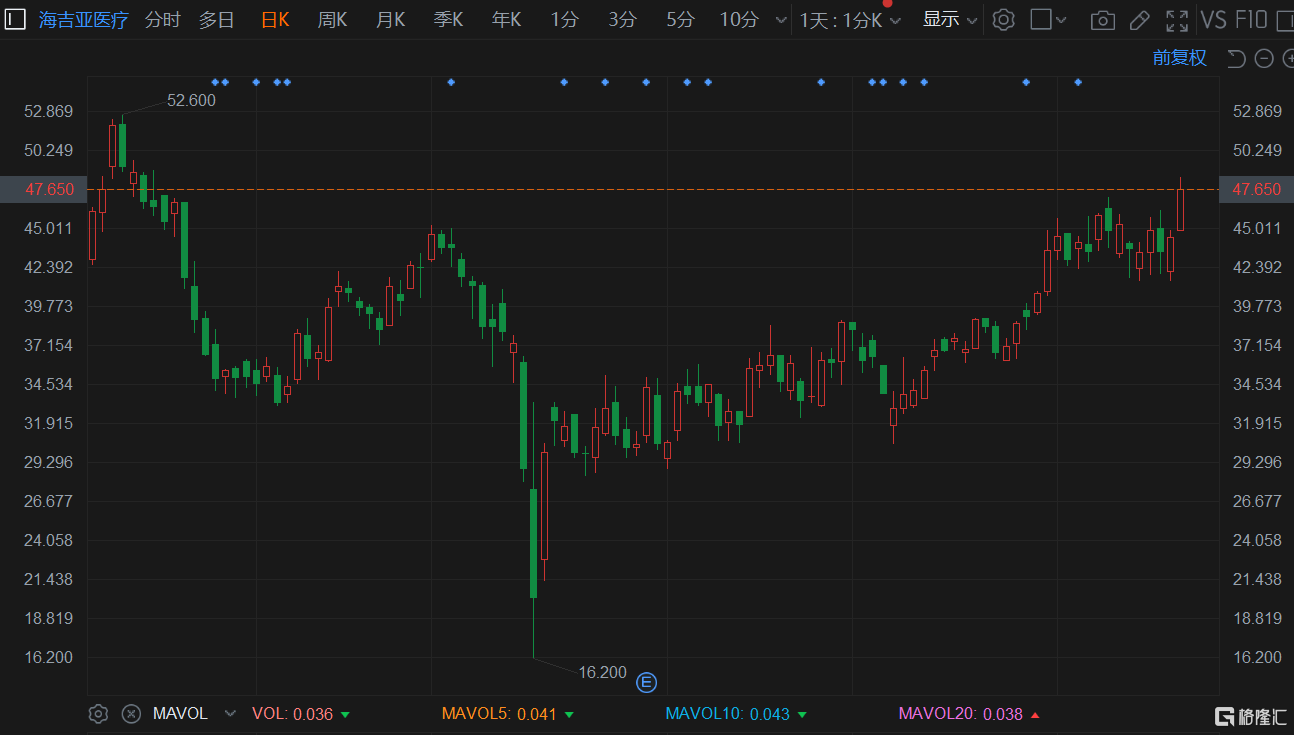Remove the MAVOL indicator with X icon
The image size is (1294, 735).
click(131, 713)
